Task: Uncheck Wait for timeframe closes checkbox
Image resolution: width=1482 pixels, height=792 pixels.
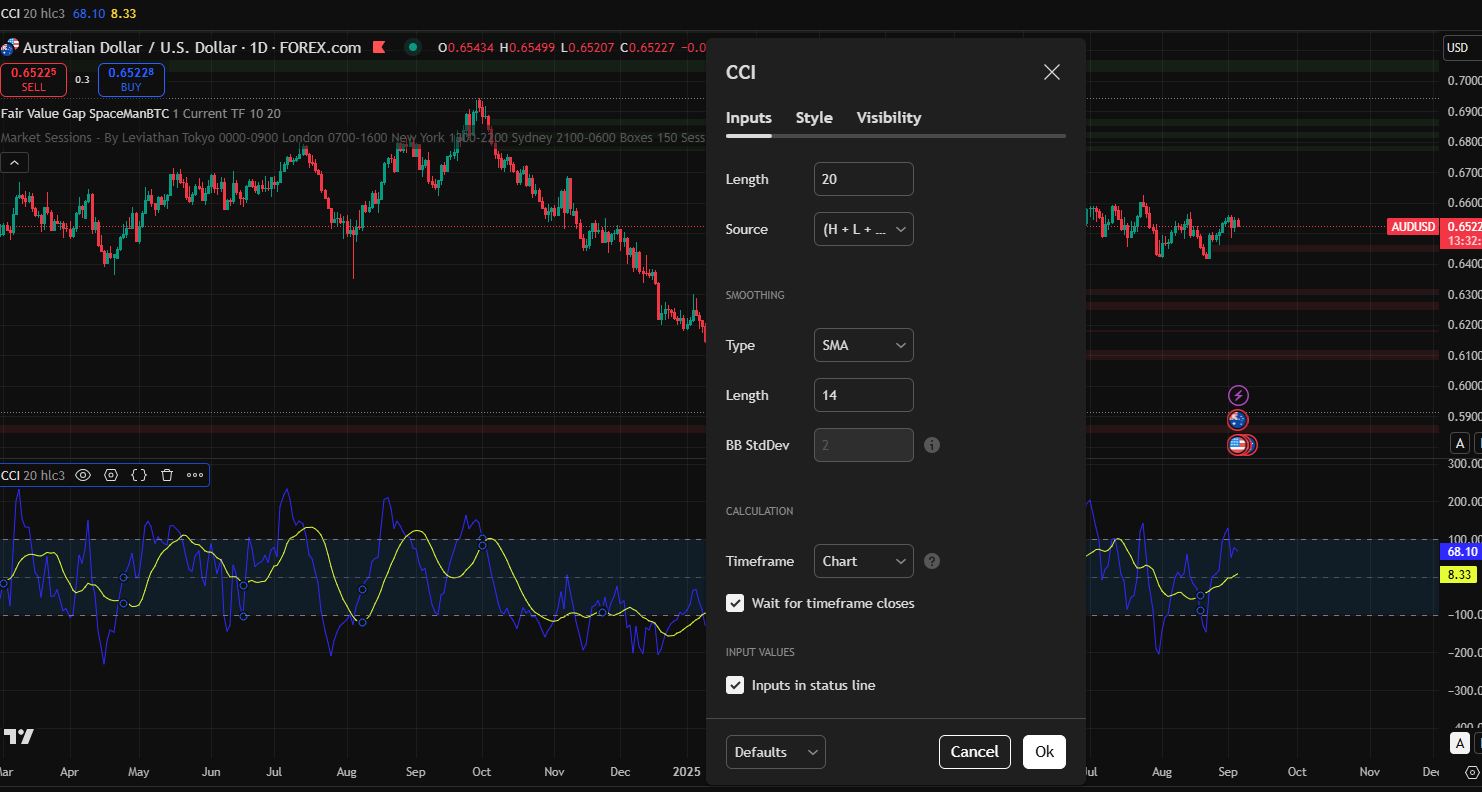Action: 735,603
